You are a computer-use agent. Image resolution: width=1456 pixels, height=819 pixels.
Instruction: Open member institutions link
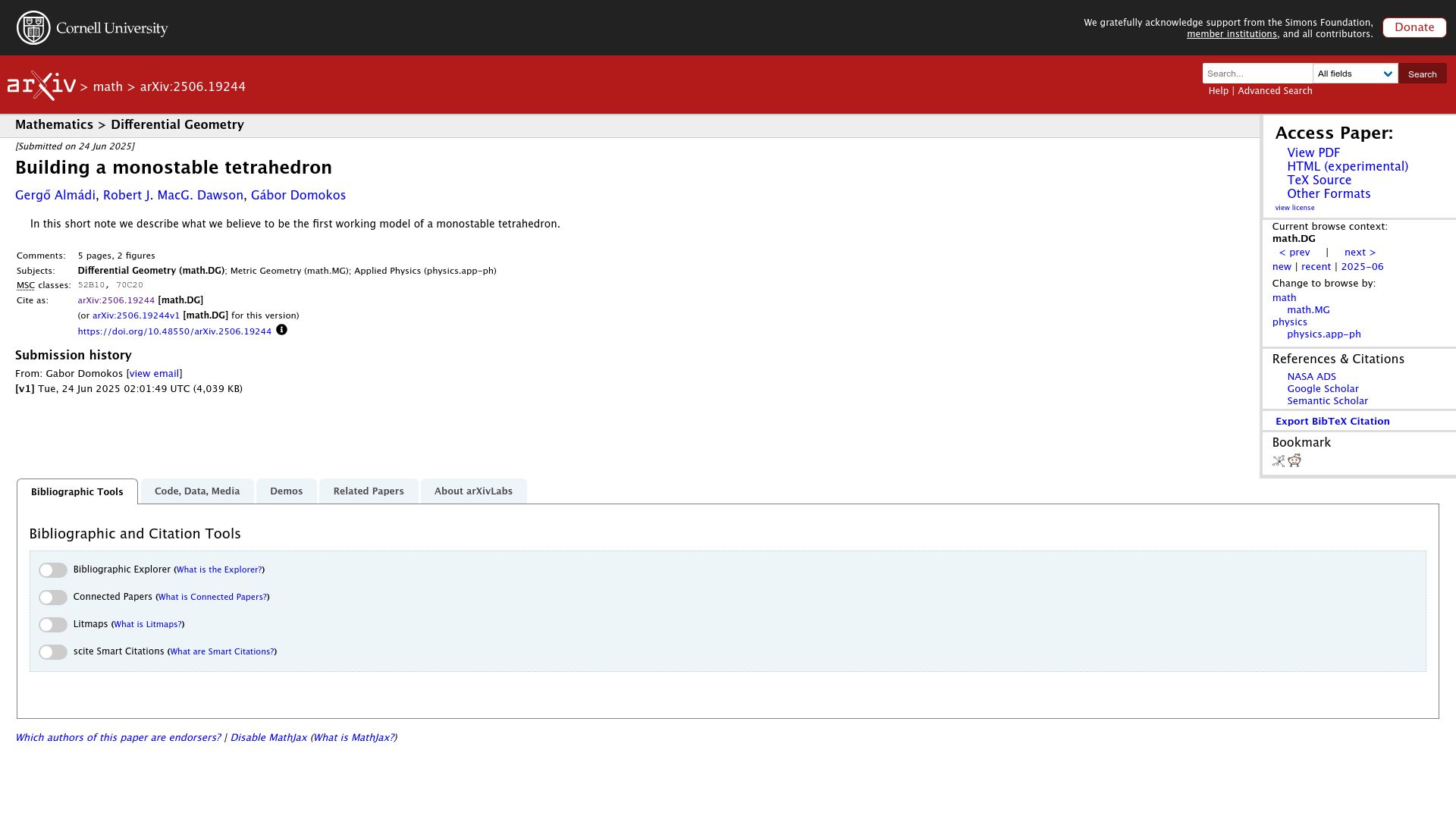[1232, 34]
